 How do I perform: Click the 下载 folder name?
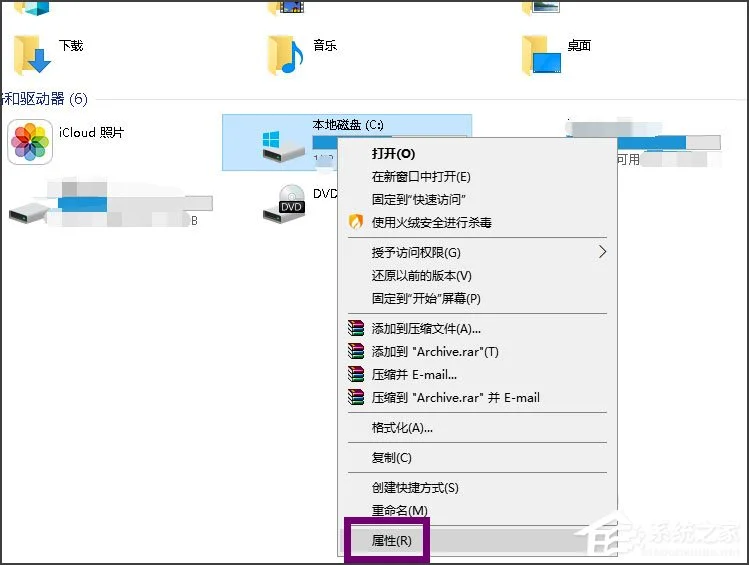(x=71, y=45)
